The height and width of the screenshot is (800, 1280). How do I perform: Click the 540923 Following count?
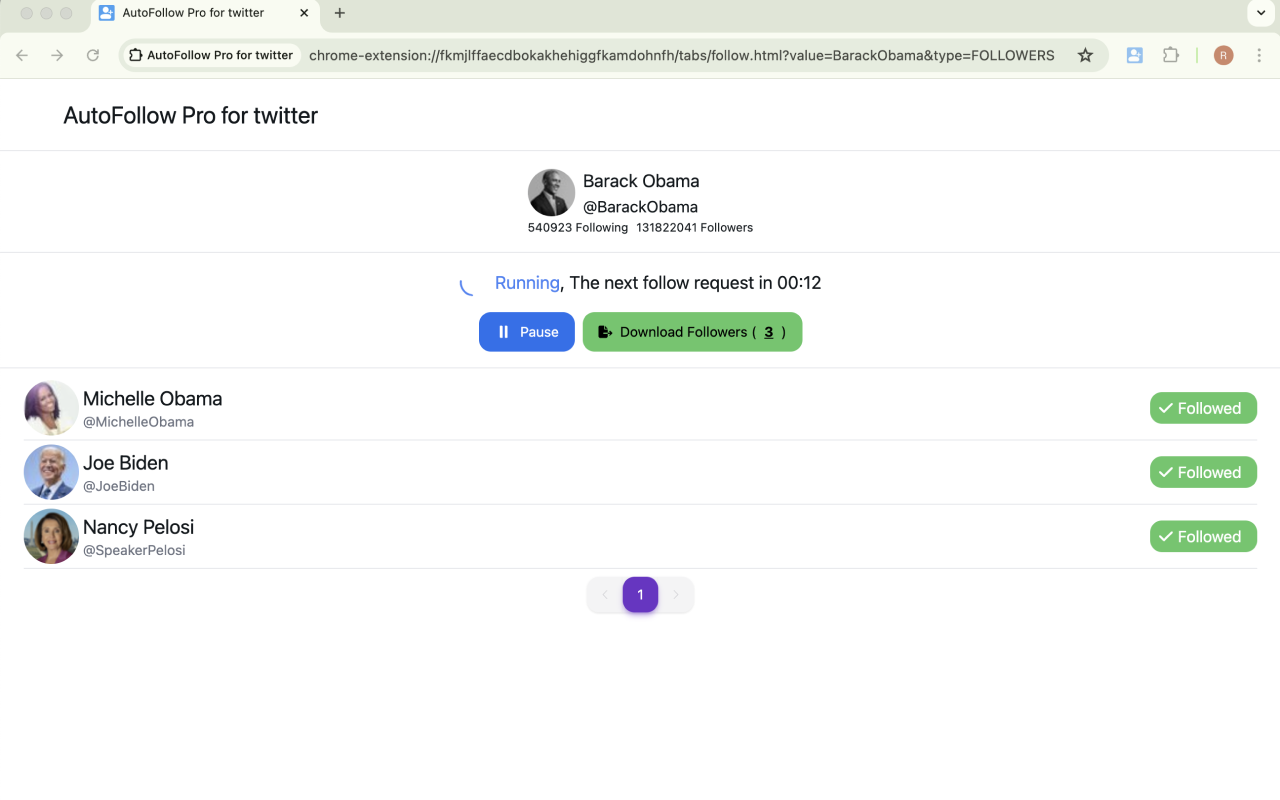578,228
